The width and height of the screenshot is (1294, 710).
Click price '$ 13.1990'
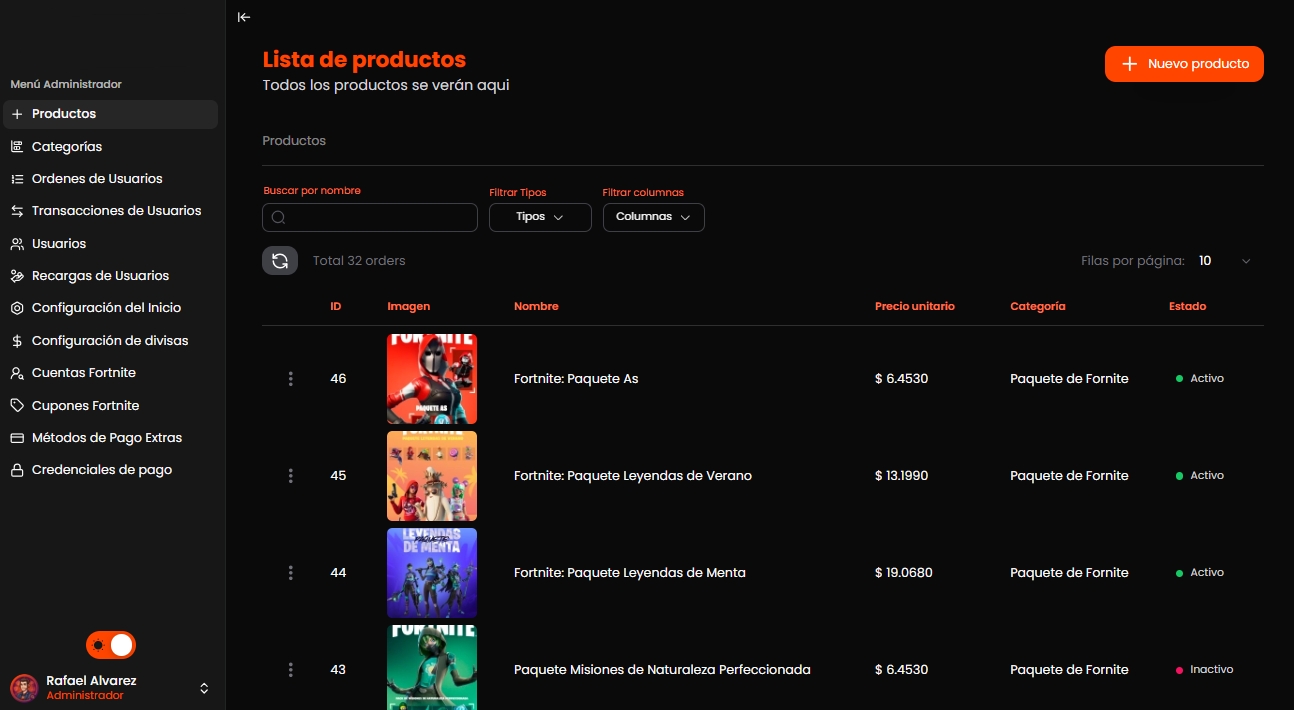click(901, 476)
